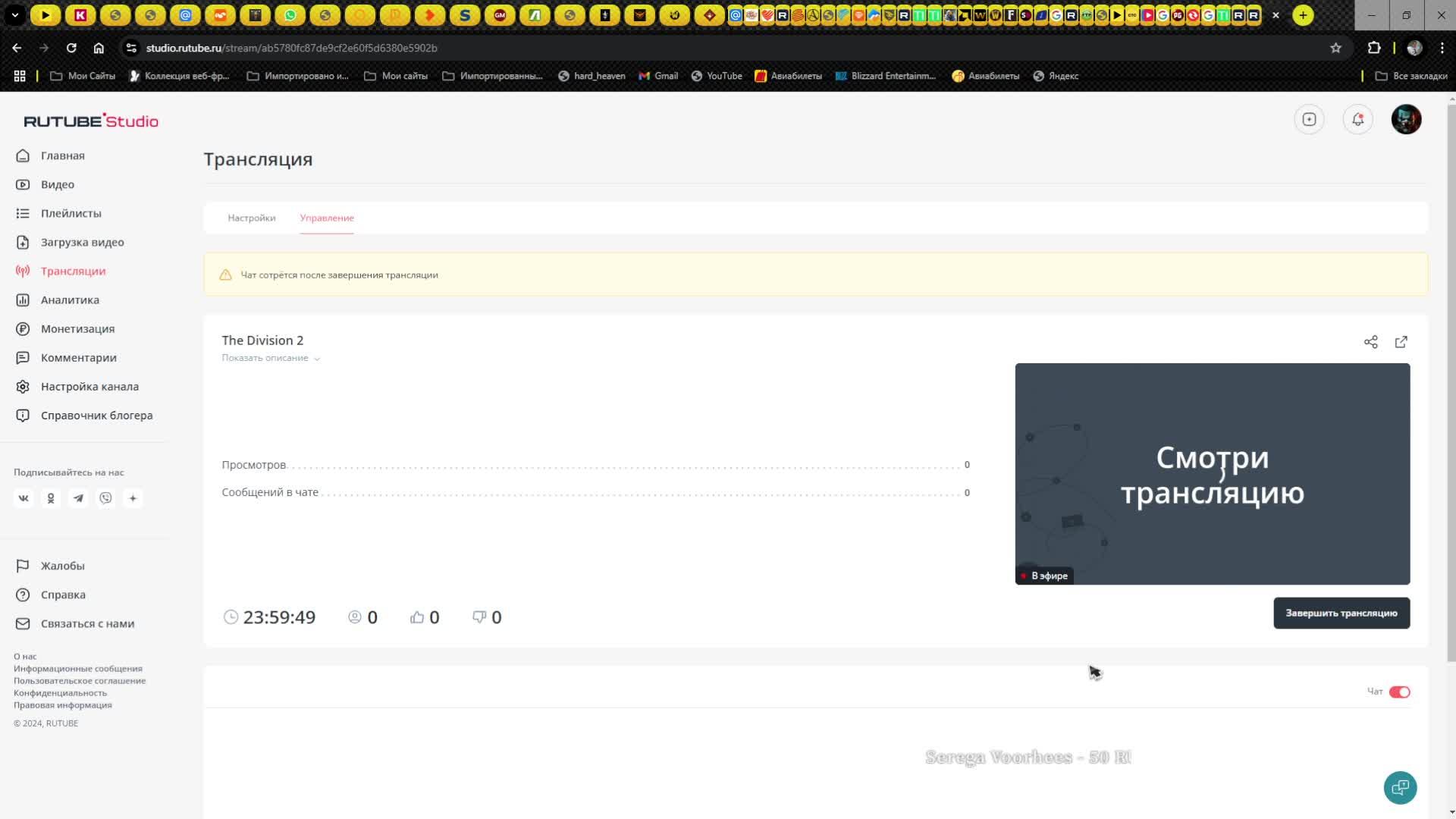The image size is (1456, 819).
Task: Open the notifications bell
Action: pyautogui.click(x=1357, y=119)
